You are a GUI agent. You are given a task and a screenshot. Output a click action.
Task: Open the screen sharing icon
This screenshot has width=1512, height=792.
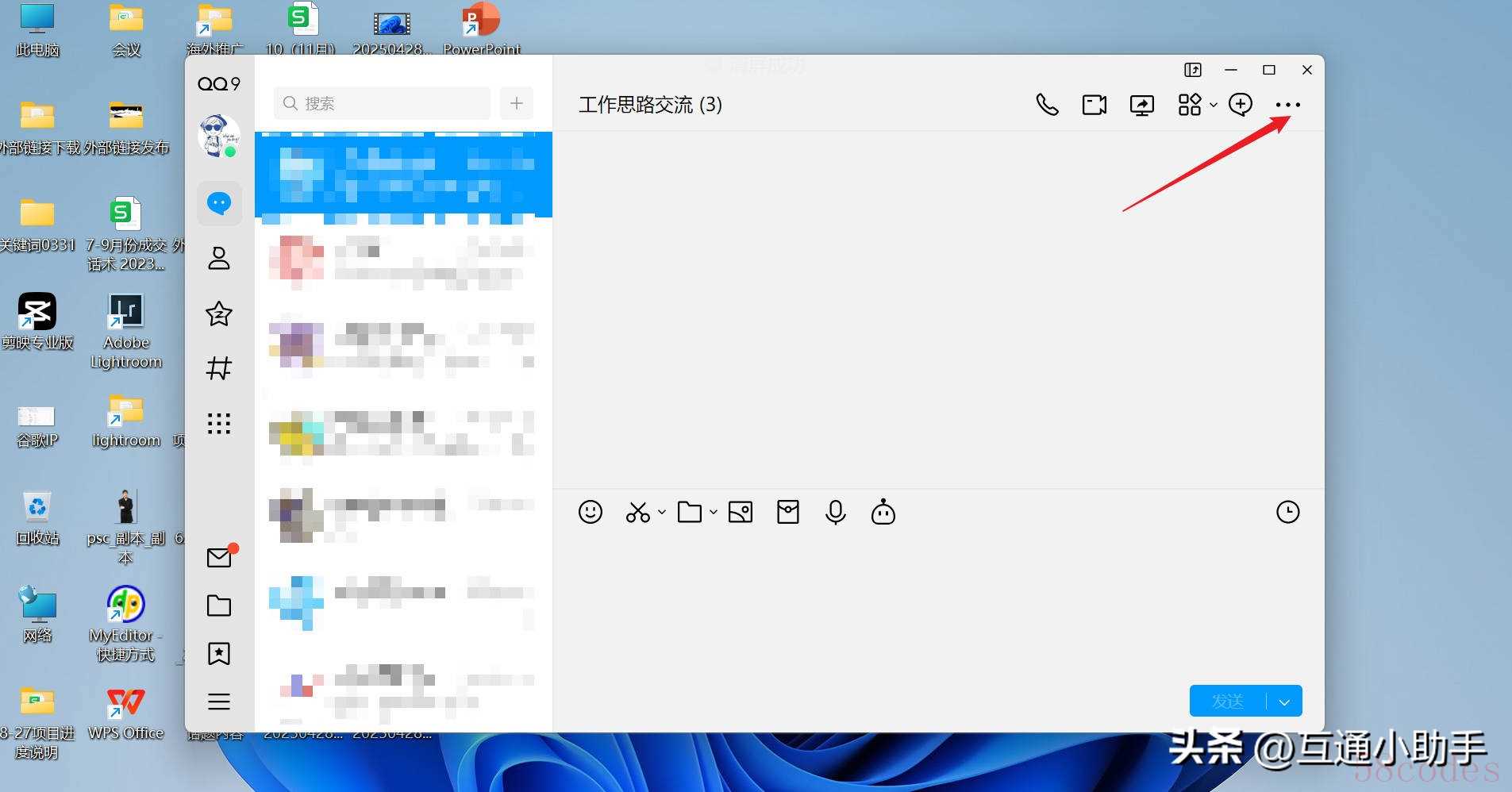(1141, 105)
